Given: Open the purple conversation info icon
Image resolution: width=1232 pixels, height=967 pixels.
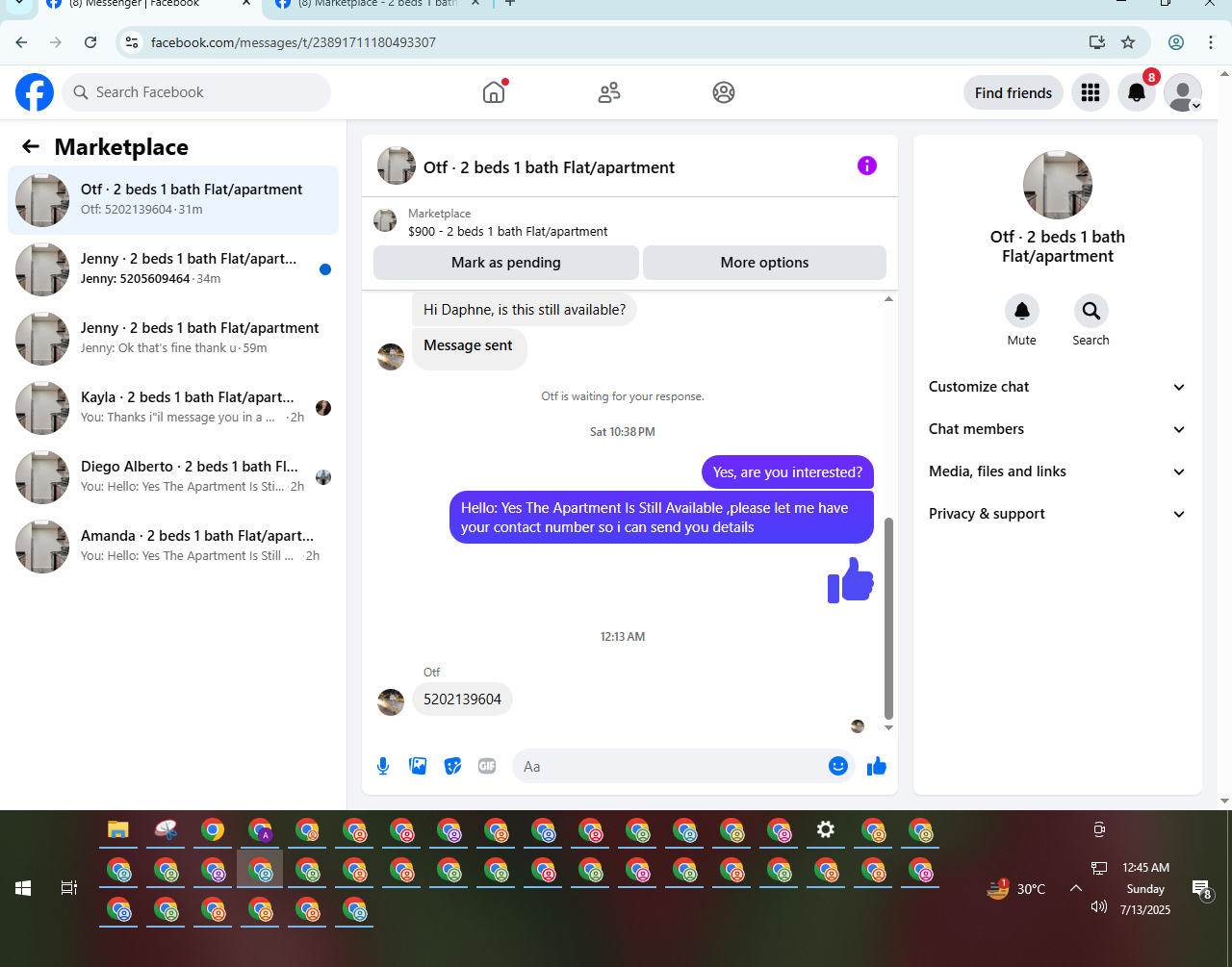Looking at the screenshot, I should point(867,165).
